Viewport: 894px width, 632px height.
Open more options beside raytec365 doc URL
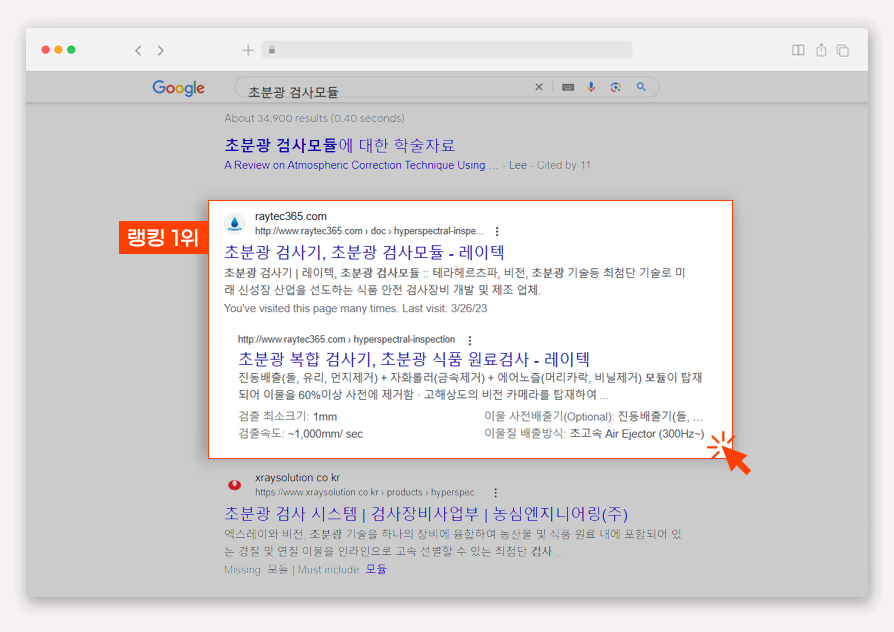[x=497, y=231]
